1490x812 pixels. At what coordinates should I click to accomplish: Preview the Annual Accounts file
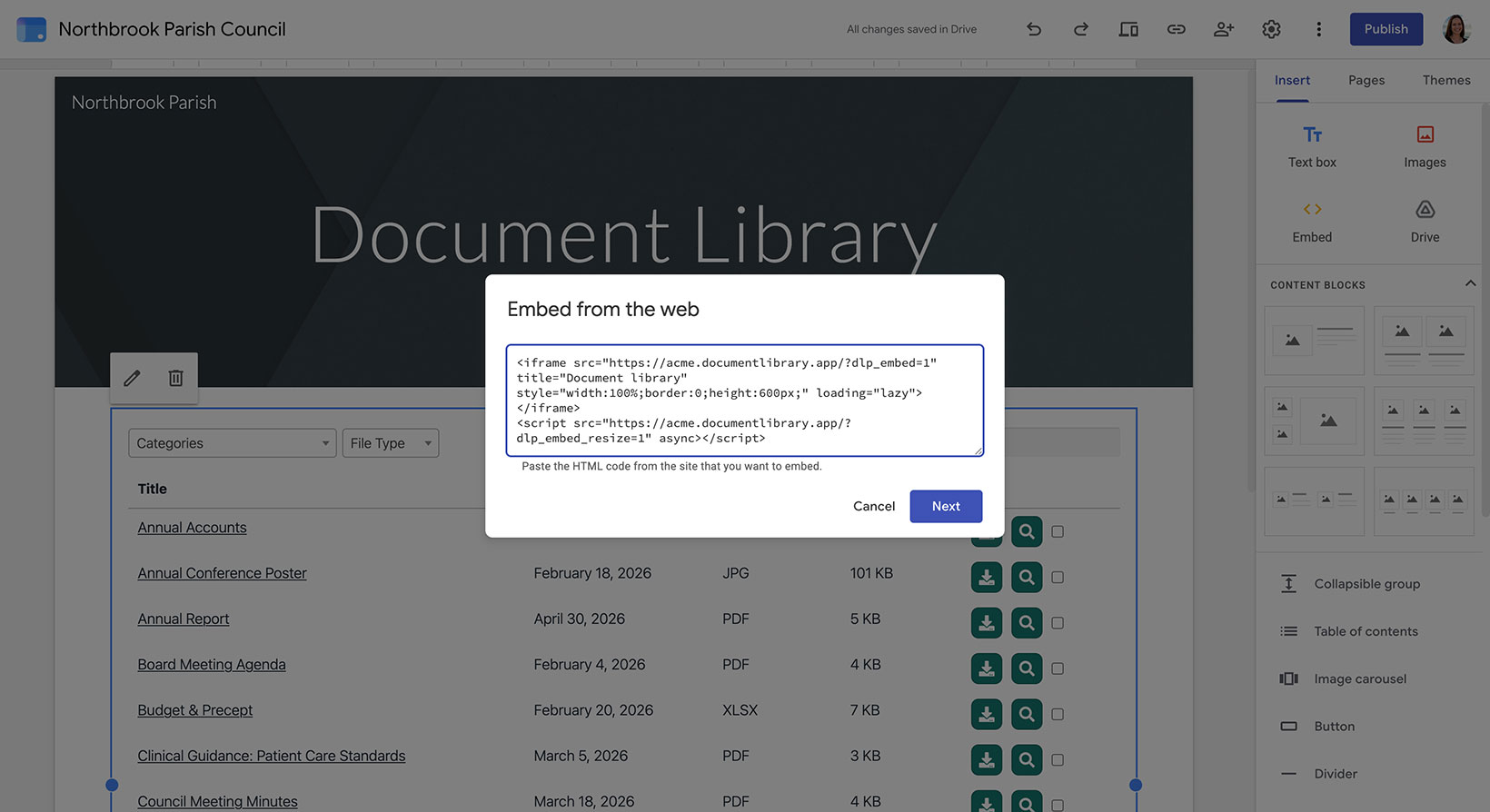(x=1027, y=531)
